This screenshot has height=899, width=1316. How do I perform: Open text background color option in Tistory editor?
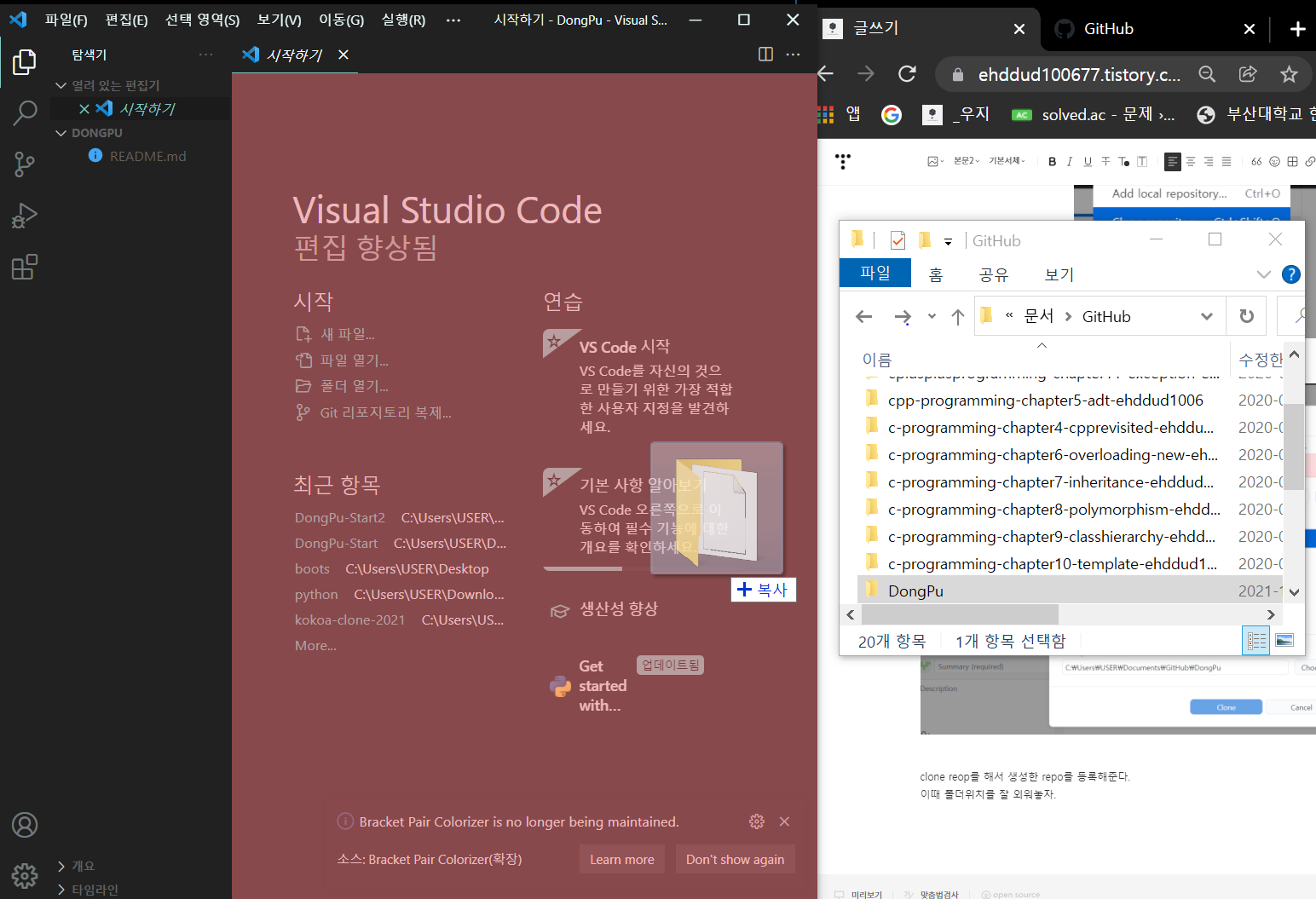(1142, 161)
